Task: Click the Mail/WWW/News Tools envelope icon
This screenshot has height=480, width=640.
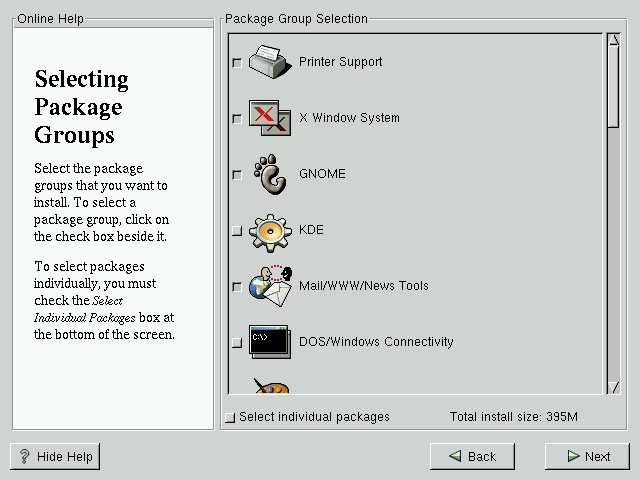Action: (x=268, y=286)
